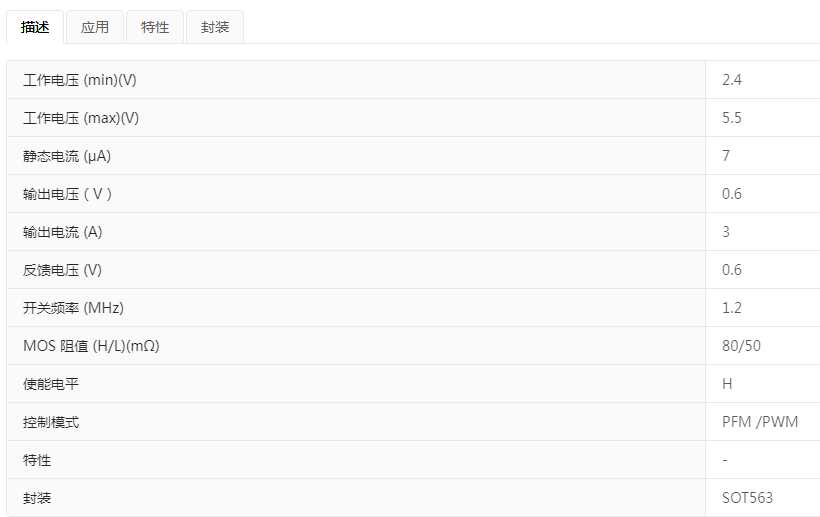Select the 开关频率 (MHz) label cell
Image resolution: width=820 pixels, height=517 pixels.
click(x=74, y=308)
